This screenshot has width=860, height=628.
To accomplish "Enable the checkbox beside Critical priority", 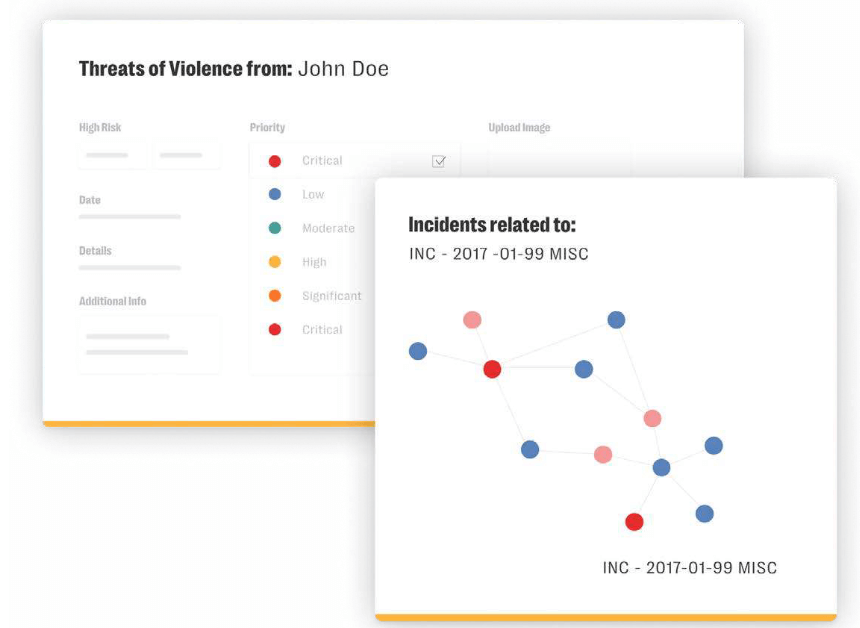I will click(438, 160).
